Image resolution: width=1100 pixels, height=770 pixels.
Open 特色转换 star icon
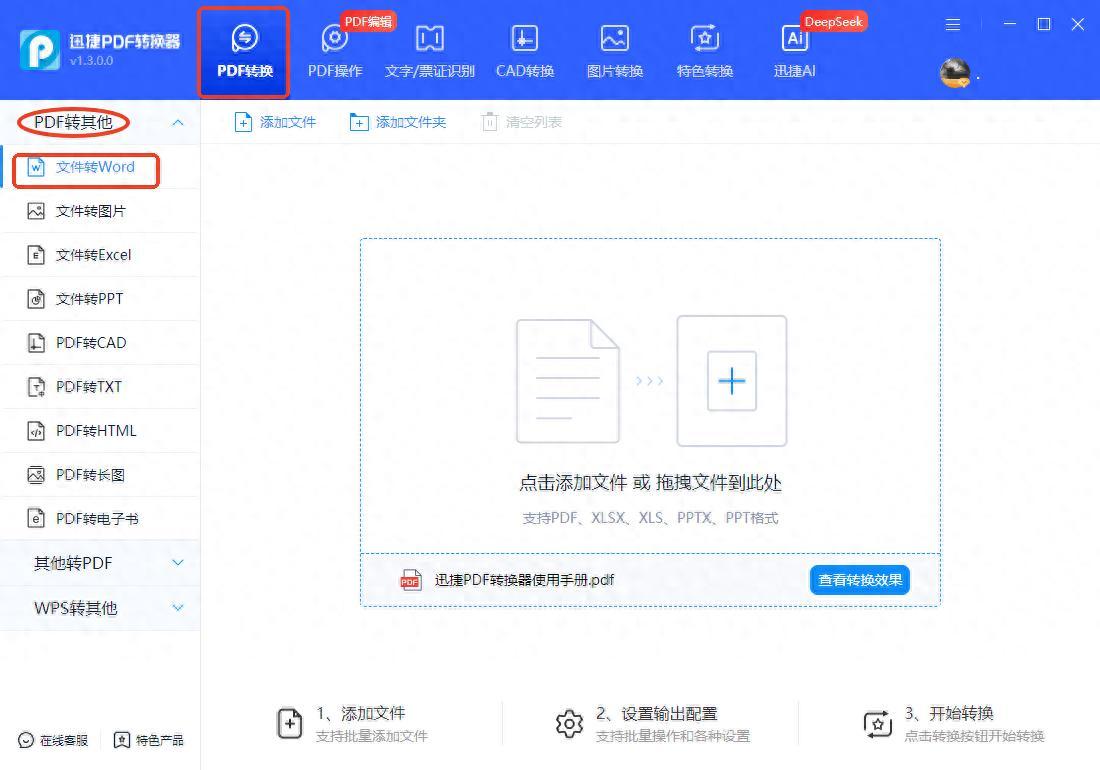[x=705, y=40]
